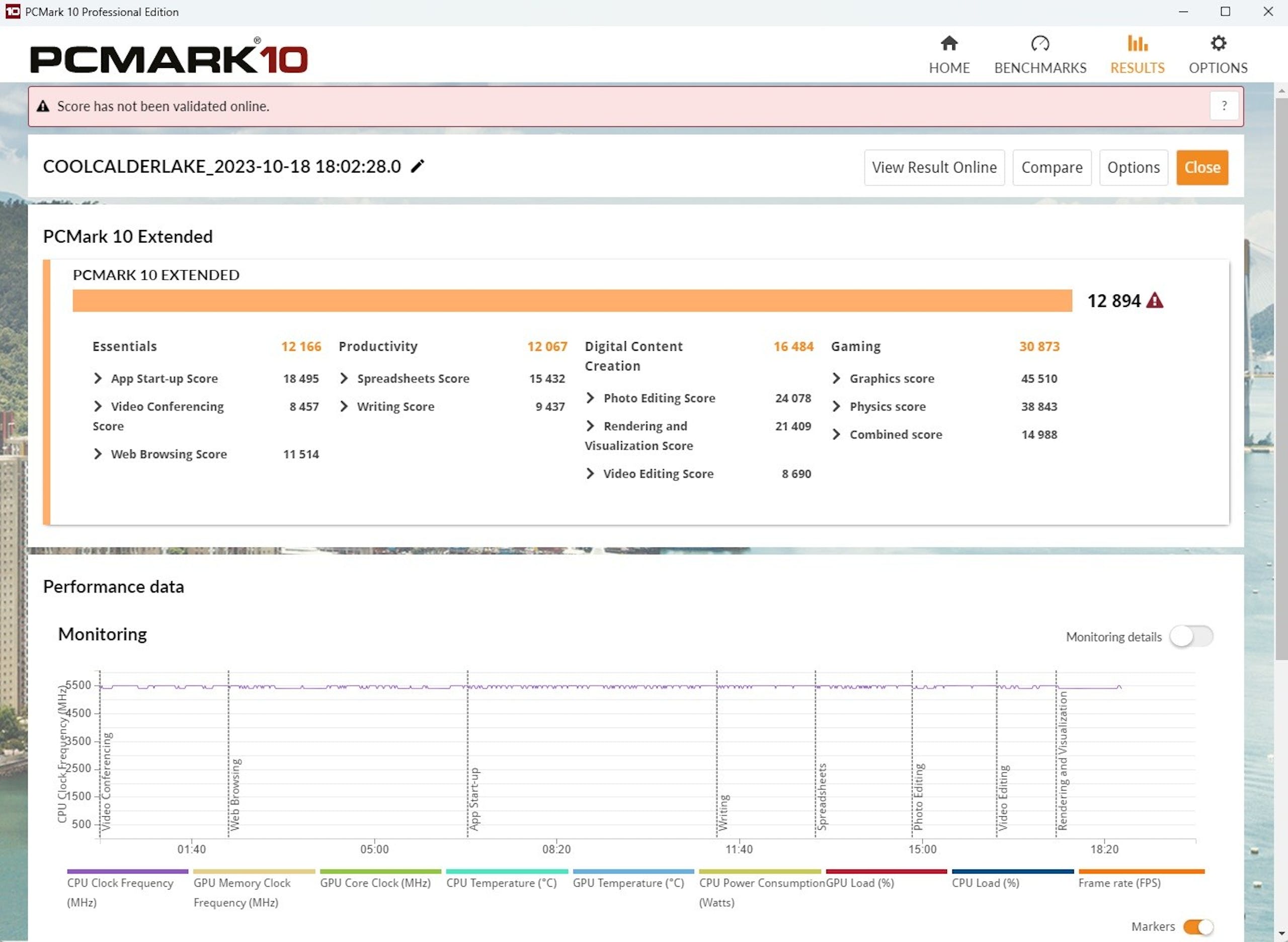Click the Rendering and Visualization chart marker
Viewport: 1288px width, 942px height.
tap(1062, 761)
